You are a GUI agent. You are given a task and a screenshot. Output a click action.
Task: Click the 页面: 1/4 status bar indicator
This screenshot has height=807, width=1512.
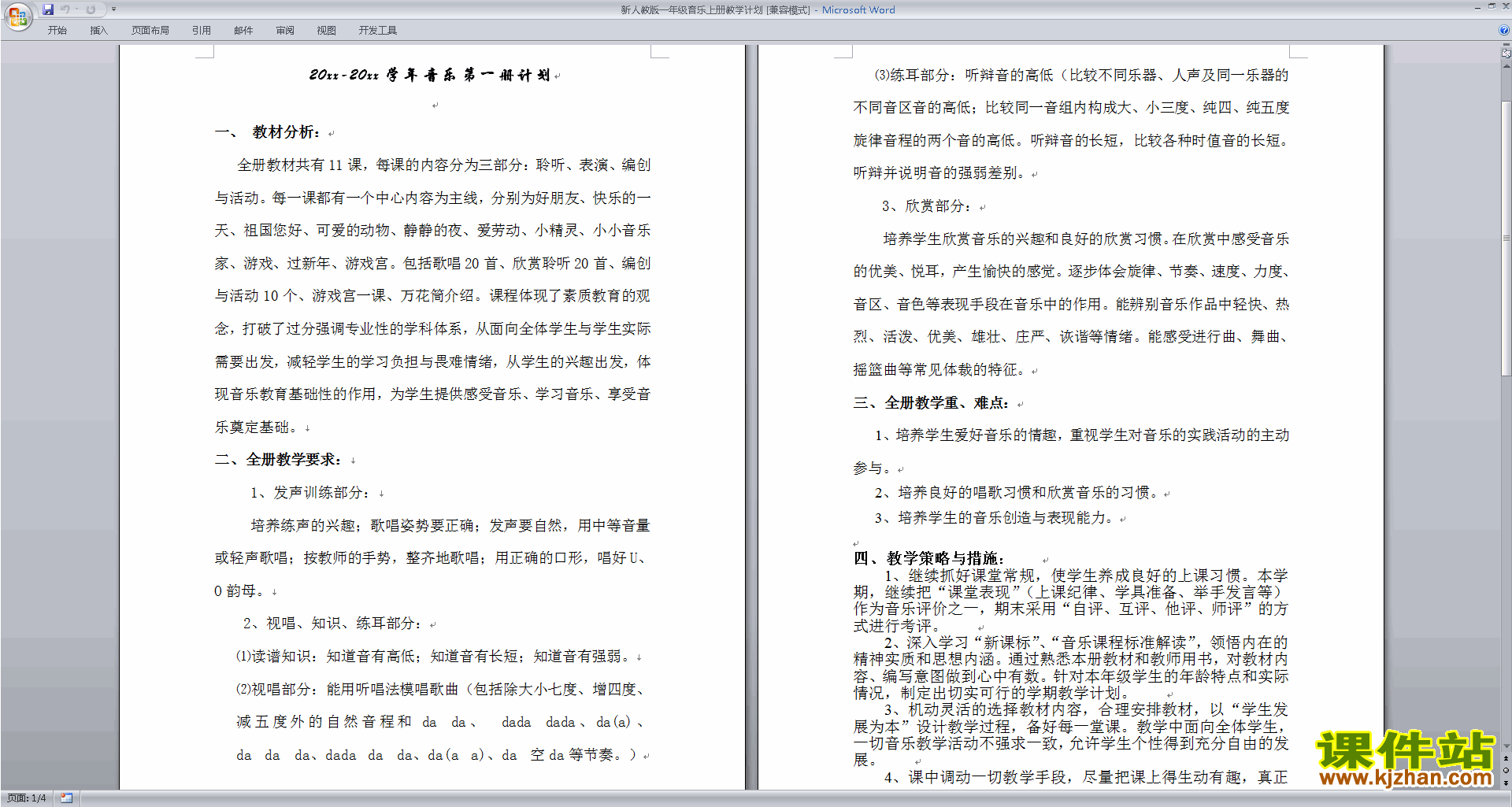[27, 798]
